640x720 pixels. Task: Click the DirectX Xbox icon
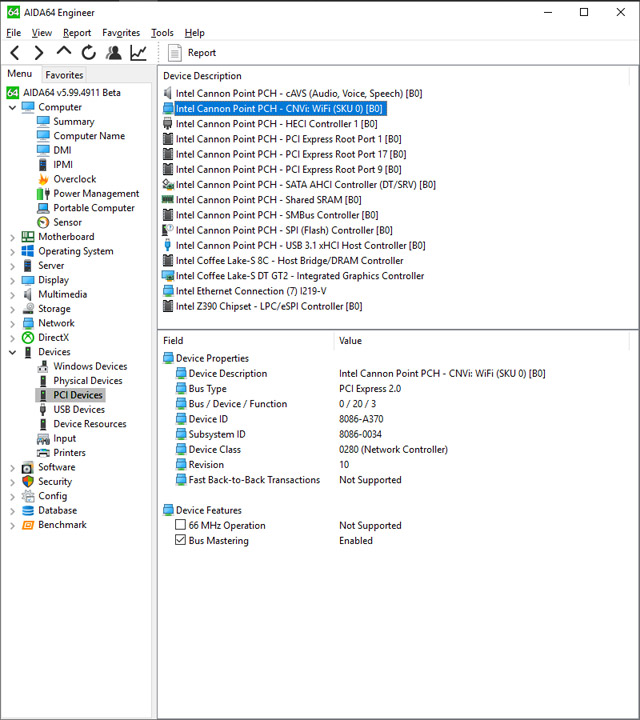click(28, 338)
